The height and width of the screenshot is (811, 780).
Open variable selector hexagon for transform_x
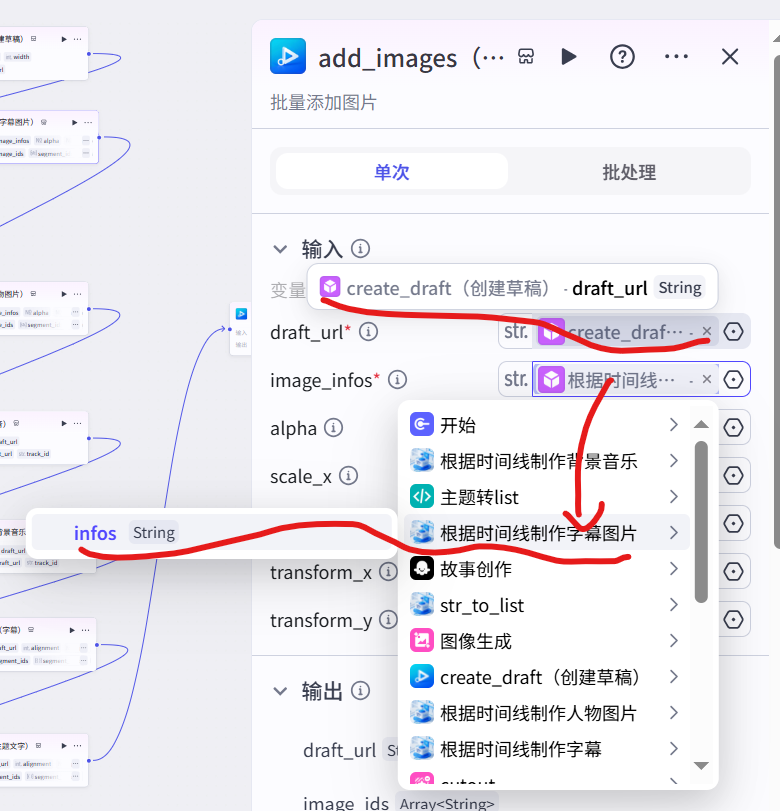point(733,572)
